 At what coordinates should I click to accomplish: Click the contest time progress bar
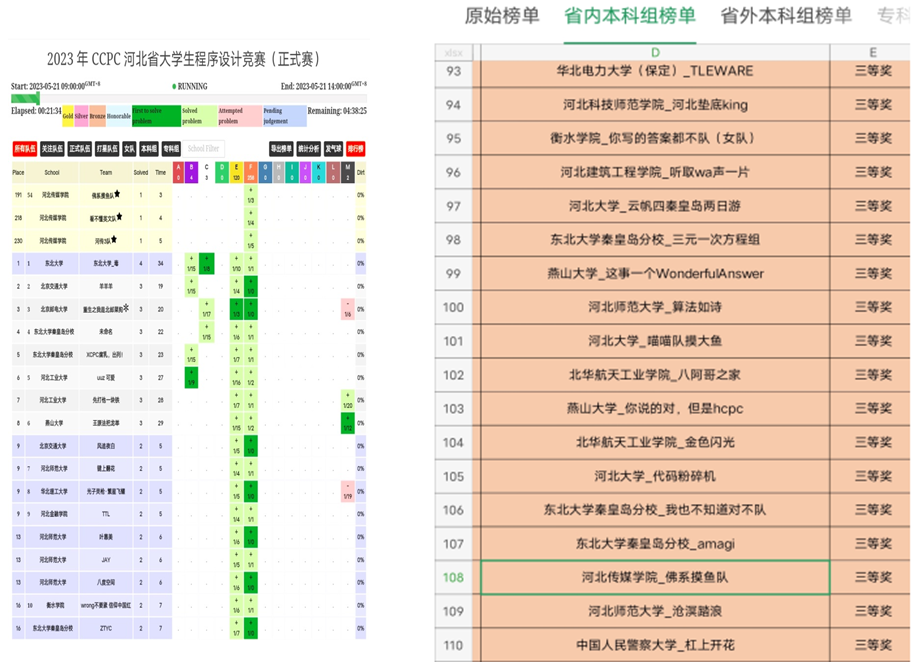click(x=188, y=99)
